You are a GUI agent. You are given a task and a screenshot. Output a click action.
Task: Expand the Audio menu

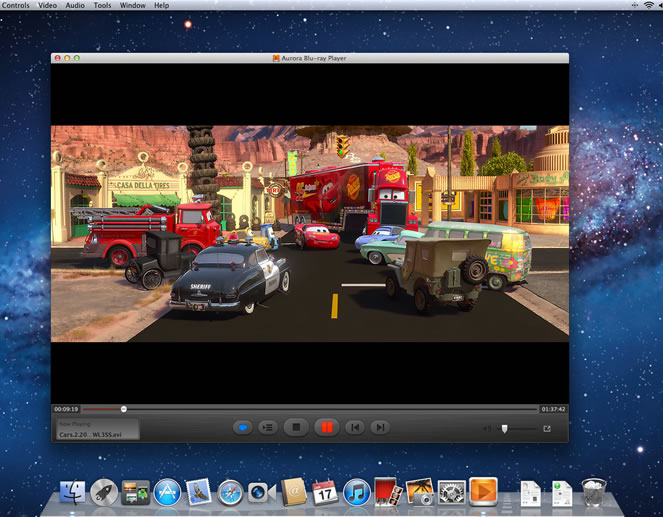75,6
